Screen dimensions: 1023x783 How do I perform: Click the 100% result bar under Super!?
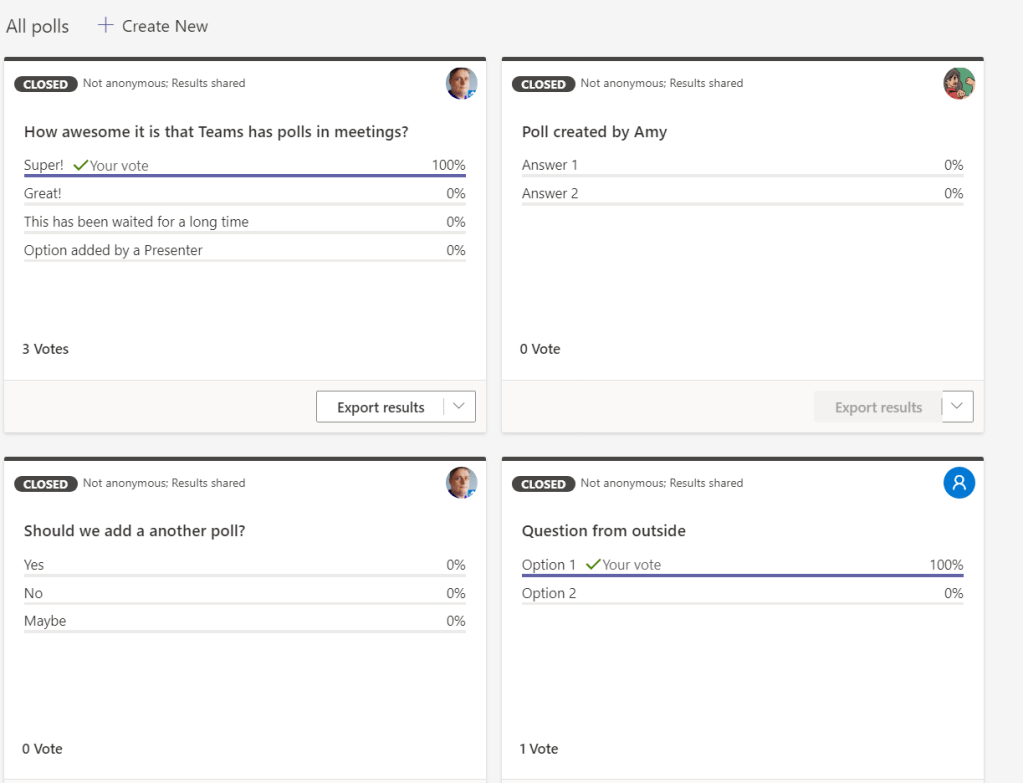point(244,176)
